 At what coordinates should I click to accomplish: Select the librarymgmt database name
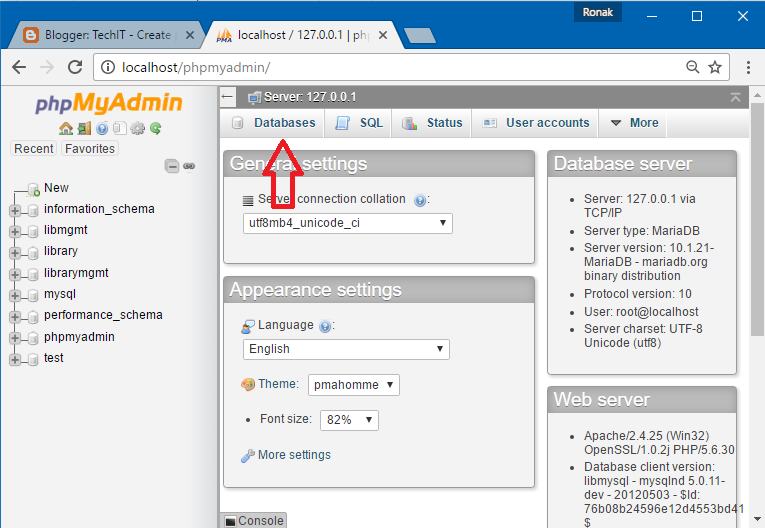point(76,273)
